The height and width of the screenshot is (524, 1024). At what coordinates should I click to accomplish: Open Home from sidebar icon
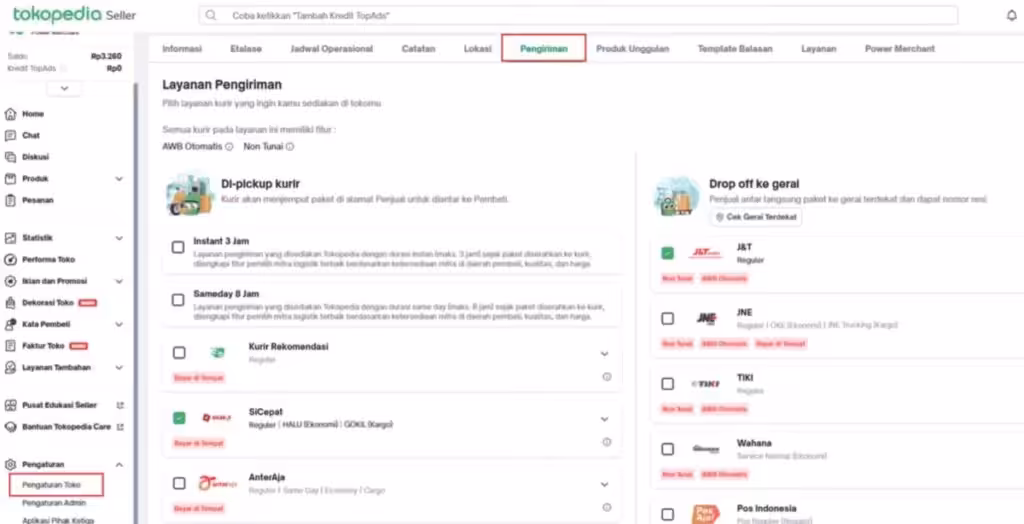(11, 114)
